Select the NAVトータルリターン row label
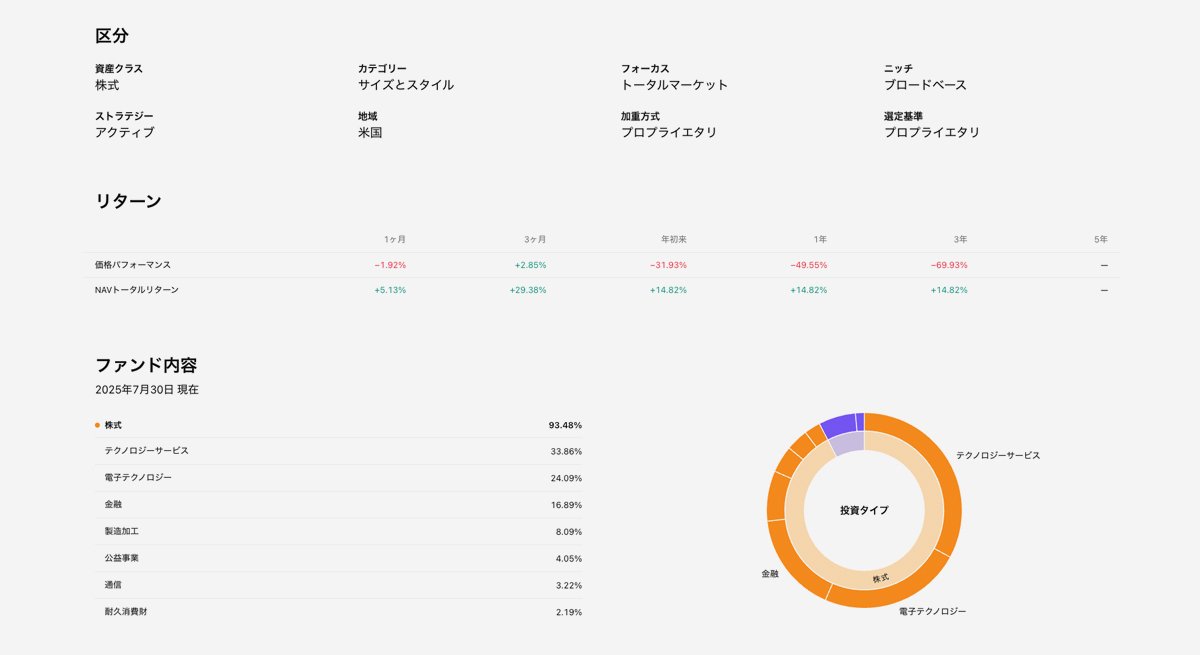1200x655 pixels. click(137, 290)
